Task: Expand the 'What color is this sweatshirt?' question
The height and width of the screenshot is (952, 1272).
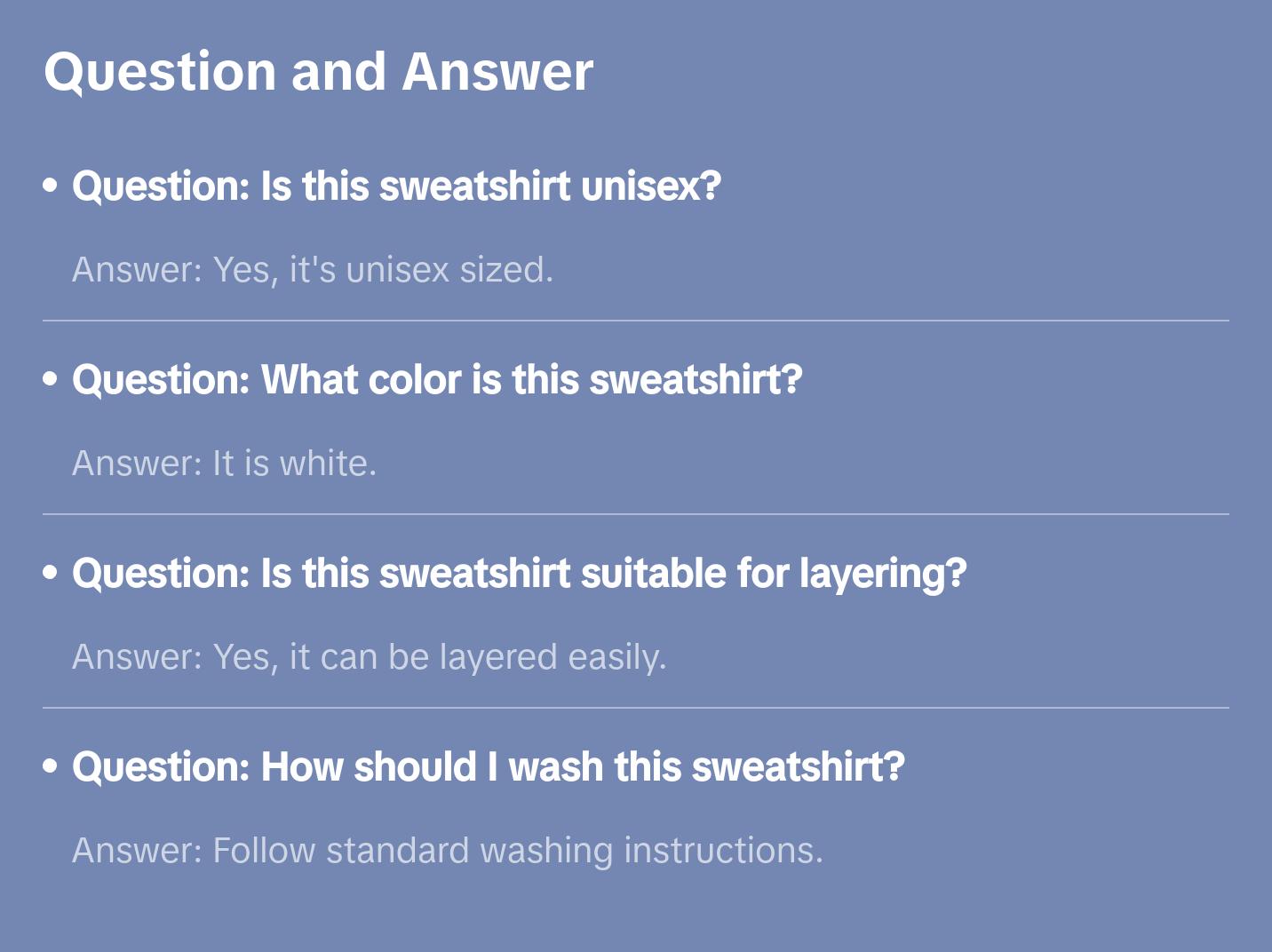Action: (437, 380)
